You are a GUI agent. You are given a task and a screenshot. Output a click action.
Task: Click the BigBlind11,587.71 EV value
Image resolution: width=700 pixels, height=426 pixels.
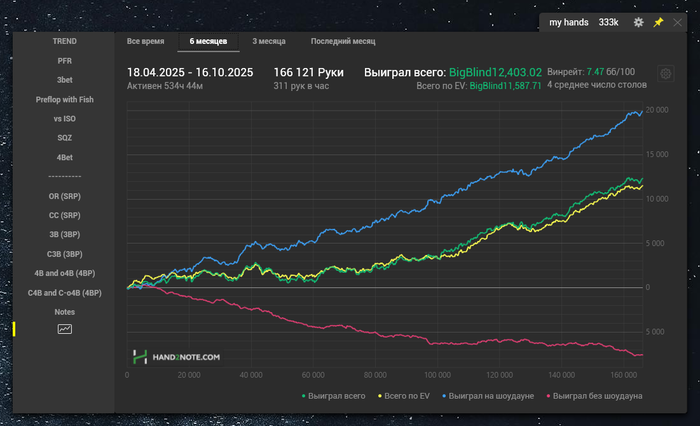point(505,86)
